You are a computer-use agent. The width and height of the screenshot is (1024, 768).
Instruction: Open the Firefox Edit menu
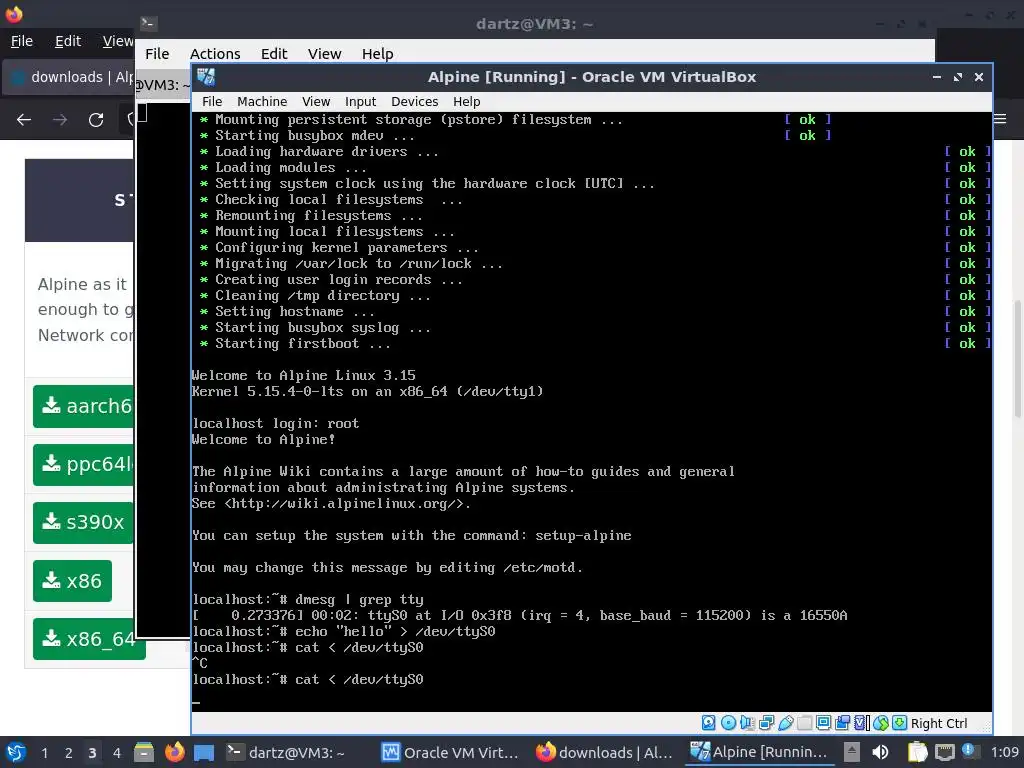click(68, 41)
